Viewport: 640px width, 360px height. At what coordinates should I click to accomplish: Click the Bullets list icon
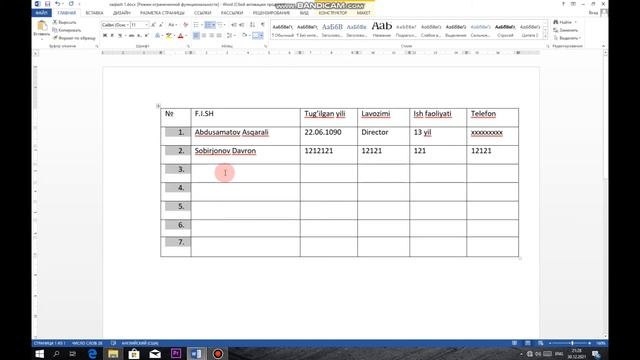point(196,25)
